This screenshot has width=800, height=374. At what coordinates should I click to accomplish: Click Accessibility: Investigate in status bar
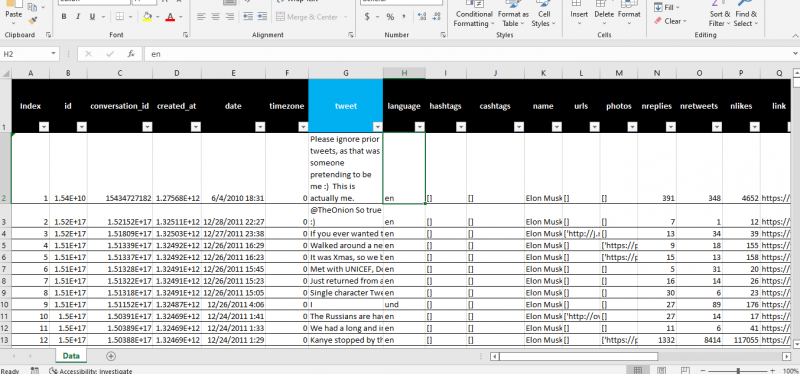click(x=90, y=371)
